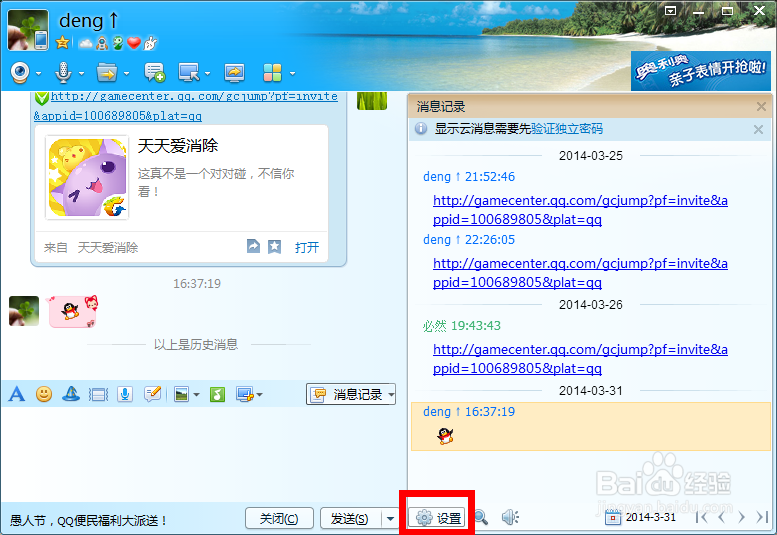Click in the message input area
777x535 pixels.
203,453
